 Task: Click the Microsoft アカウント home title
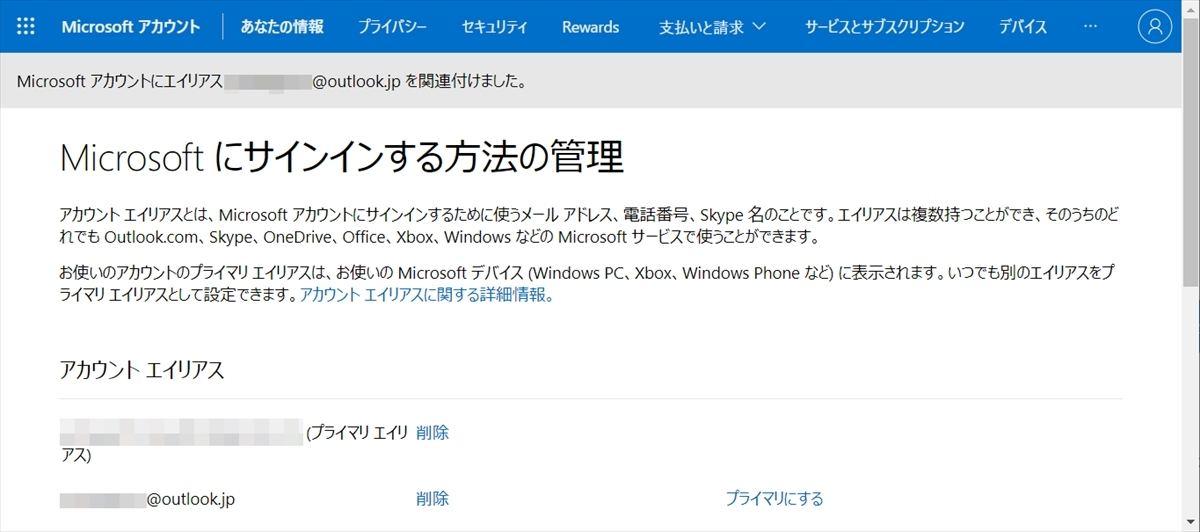click(131, 27)
